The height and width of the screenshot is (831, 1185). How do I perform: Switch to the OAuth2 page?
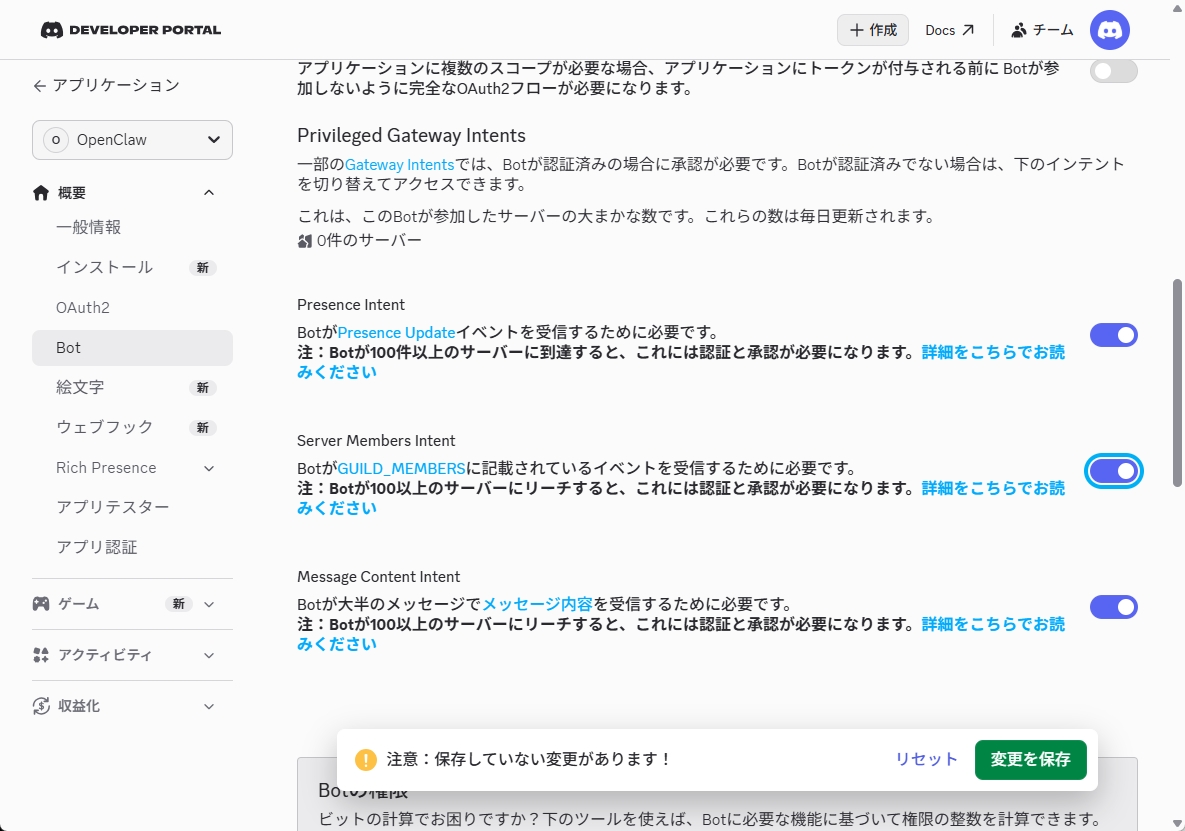pos(82,307)
